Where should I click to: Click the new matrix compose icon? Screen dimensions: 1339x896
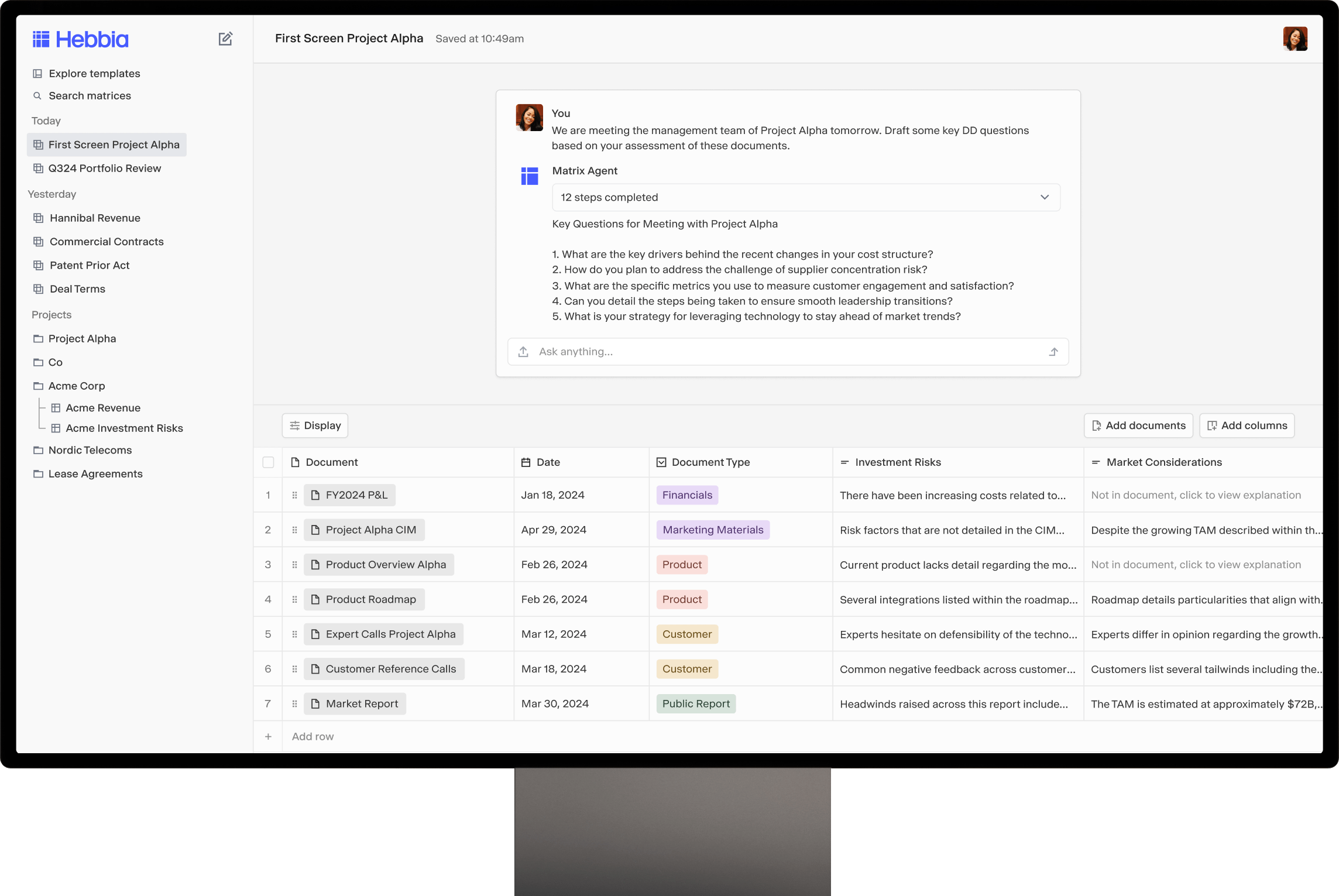click(225, 39)
